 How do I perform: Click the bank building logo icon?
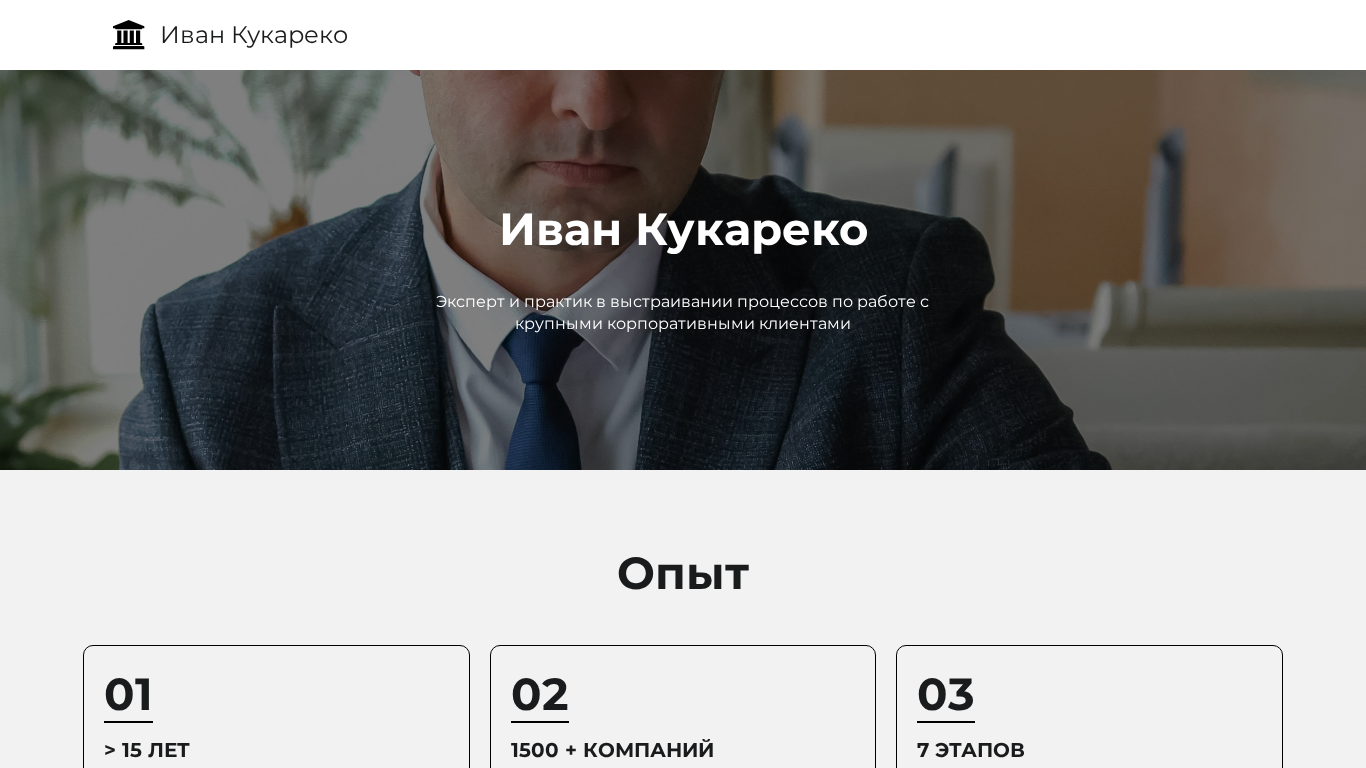click(129, 35)
